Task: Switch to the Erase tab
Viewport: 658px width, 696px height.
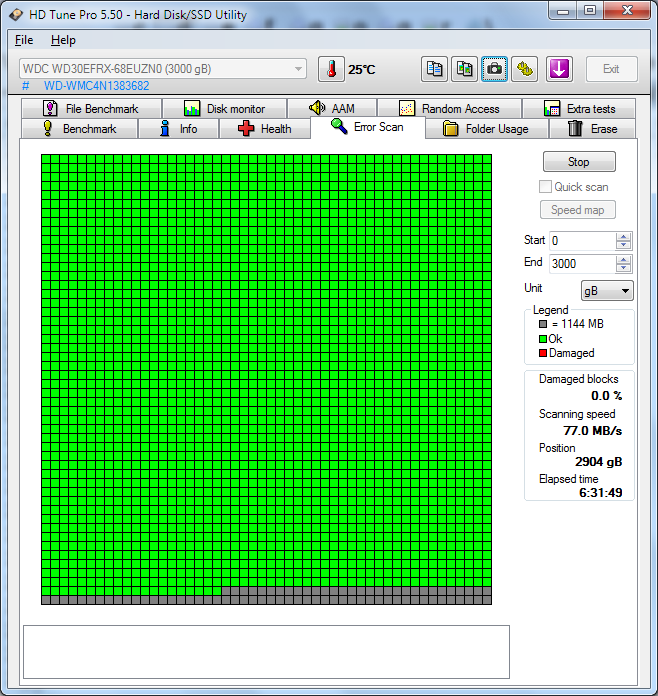Action: (x=593, y=129)
